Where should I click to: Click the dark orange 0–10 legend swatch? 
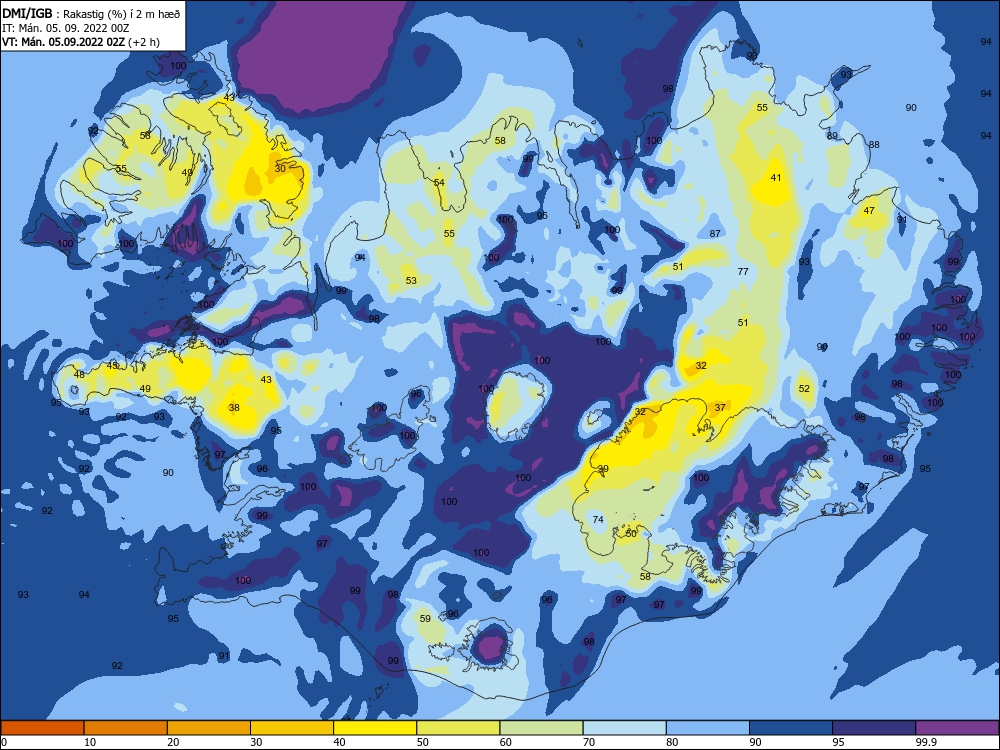(x=42, y=728)
